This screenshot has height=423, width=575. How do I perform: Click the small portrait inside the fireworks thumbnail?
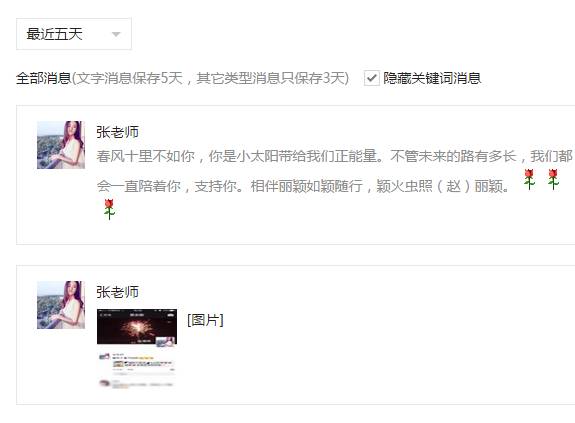pyautogui.click(x=166, y=341)
